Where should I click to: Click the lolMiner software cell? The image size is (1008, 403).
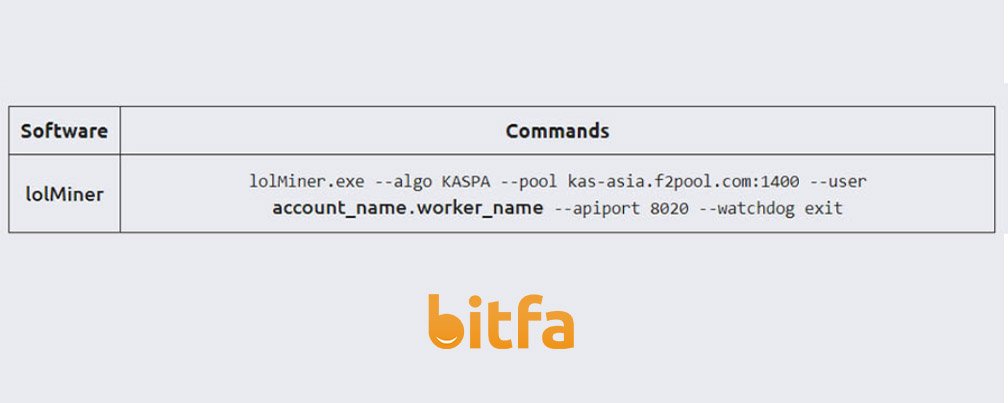(64, 193)
